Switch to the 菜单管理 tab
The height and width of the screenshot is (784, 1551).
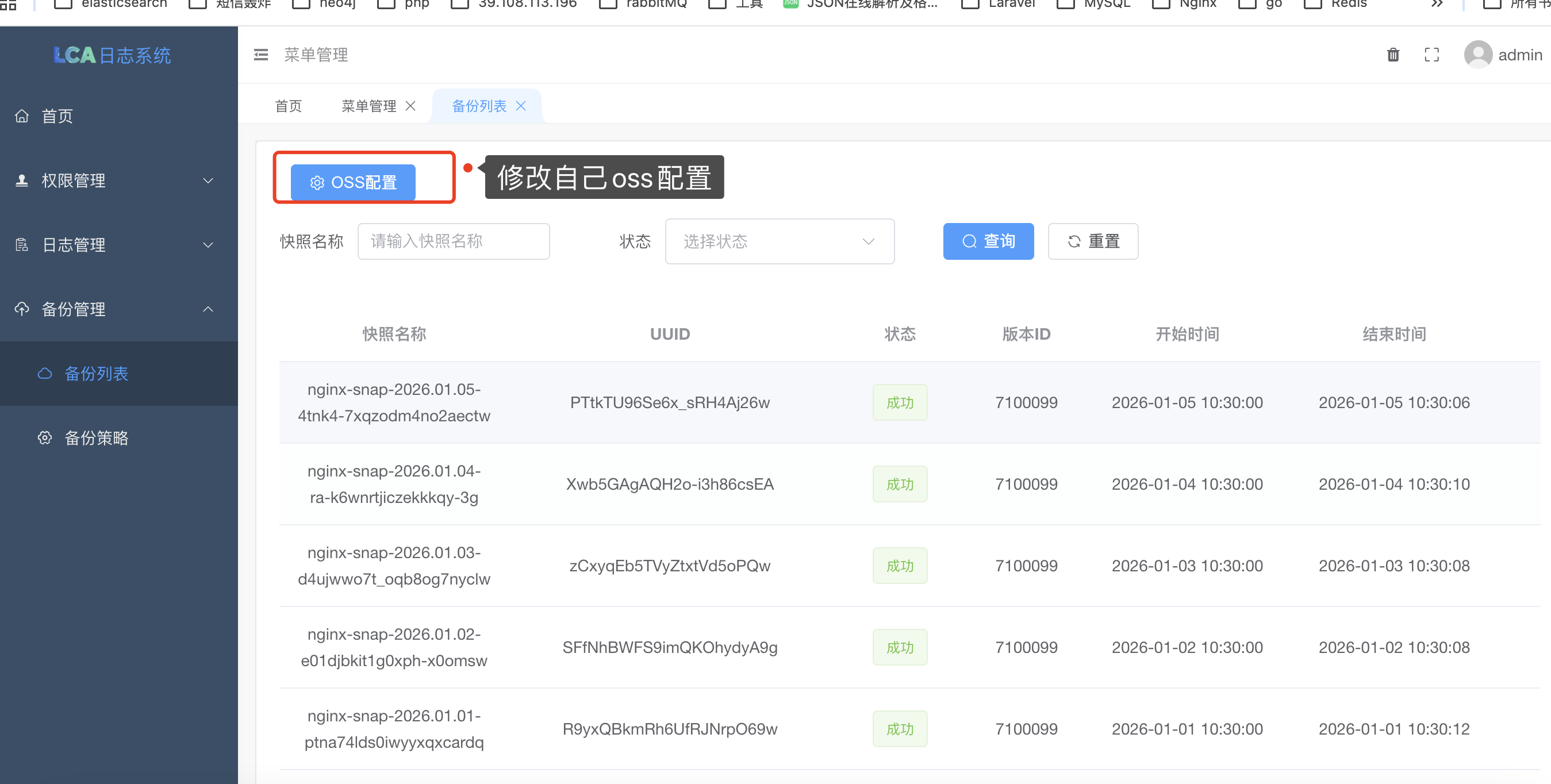coord(368,106)
